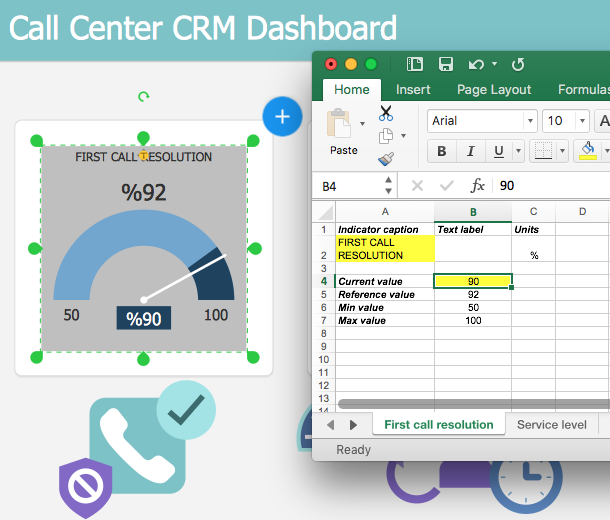Viewport: 610px width, 520px height.
Task: Click the horizontal scrollbar in Excel
Action: click(474, 404)
